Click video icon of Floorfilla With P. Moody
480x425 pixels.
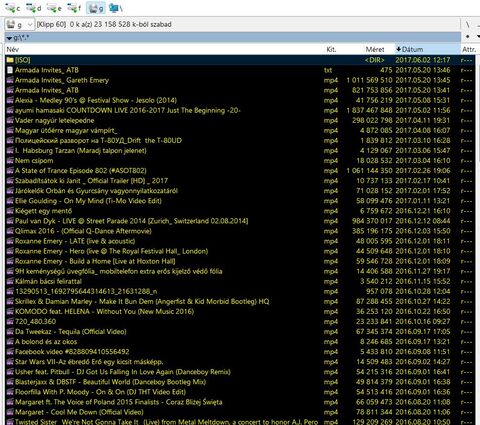pyautogui.click(x=10, y=392)
